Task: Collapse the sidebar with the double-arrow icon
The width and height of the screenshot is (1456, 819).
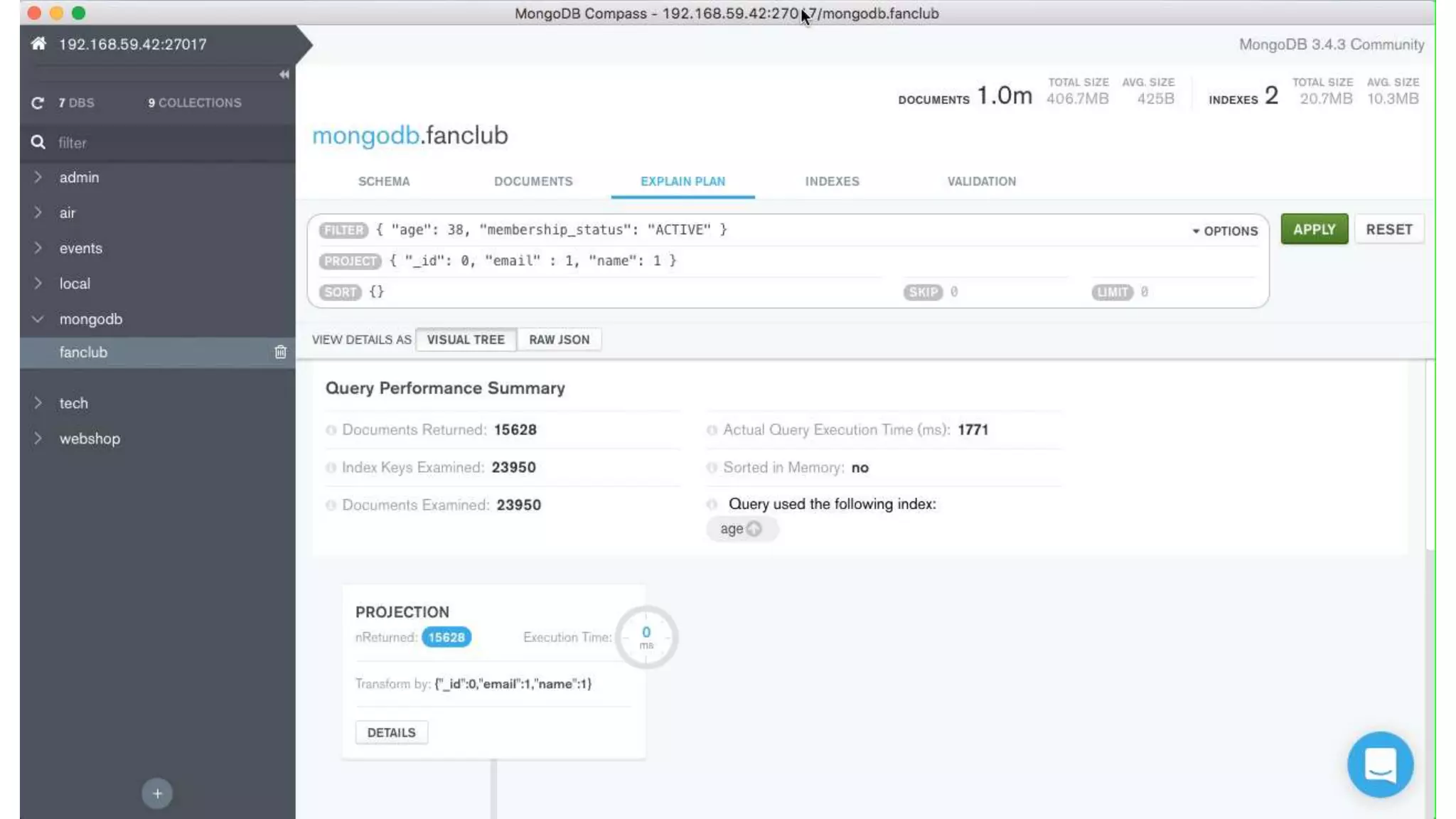Action: [284, 75]
